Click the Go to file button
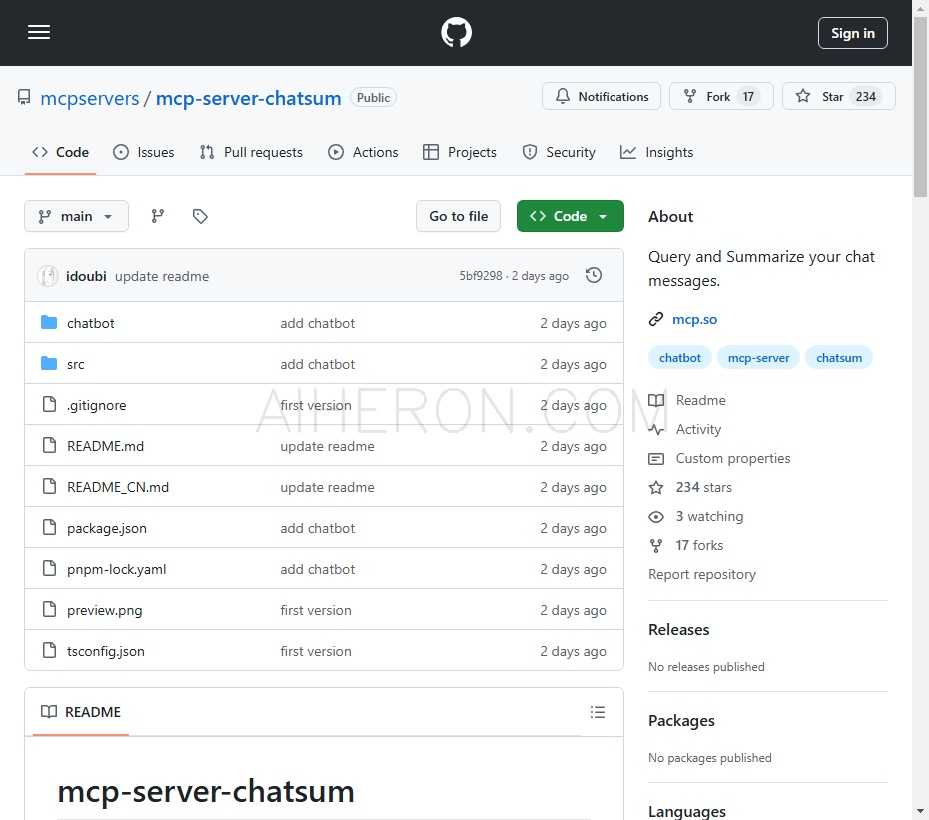 click(458, 216)
